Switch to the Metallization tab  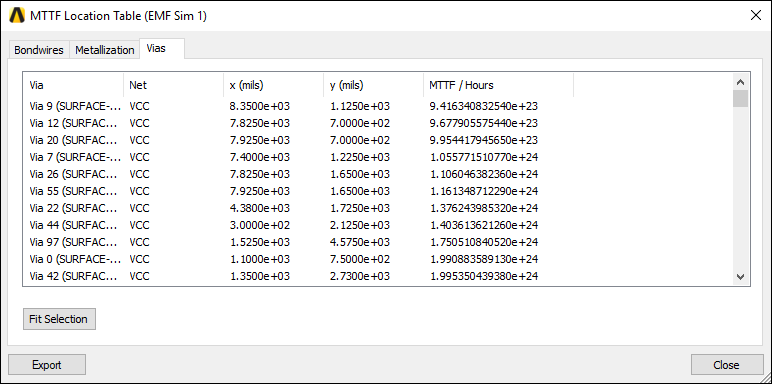tap(104, 50)
